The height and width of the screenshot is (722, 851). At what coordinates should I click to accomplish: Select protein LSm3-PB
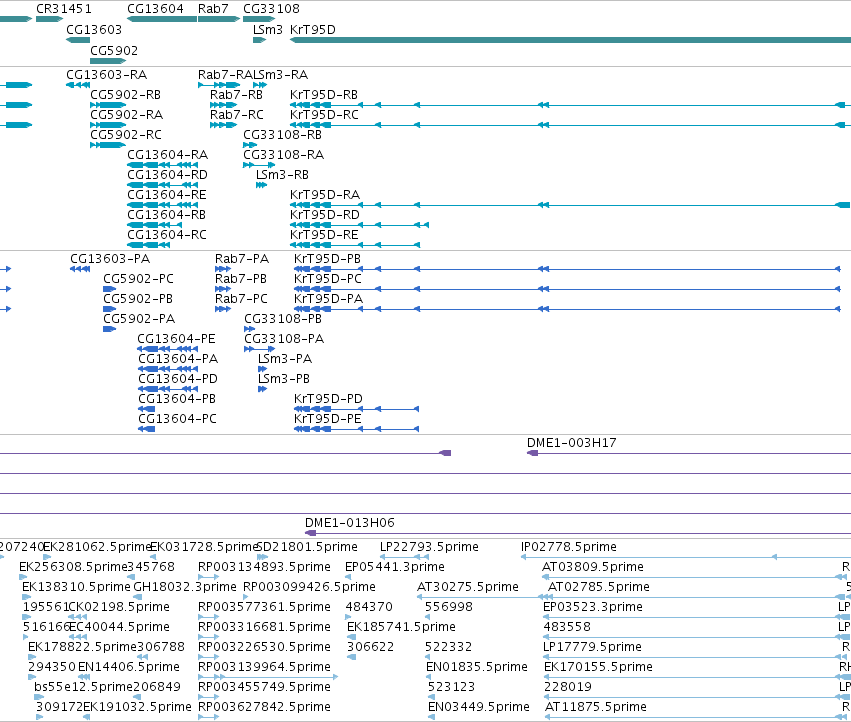coord(284,379)
